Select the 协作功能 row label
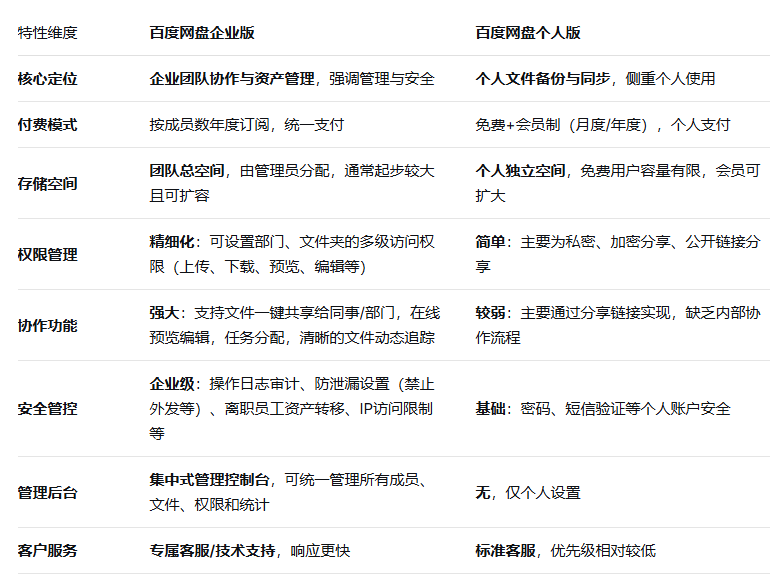The width and height of the screenshot is (776, 575). tap(48, 326)
